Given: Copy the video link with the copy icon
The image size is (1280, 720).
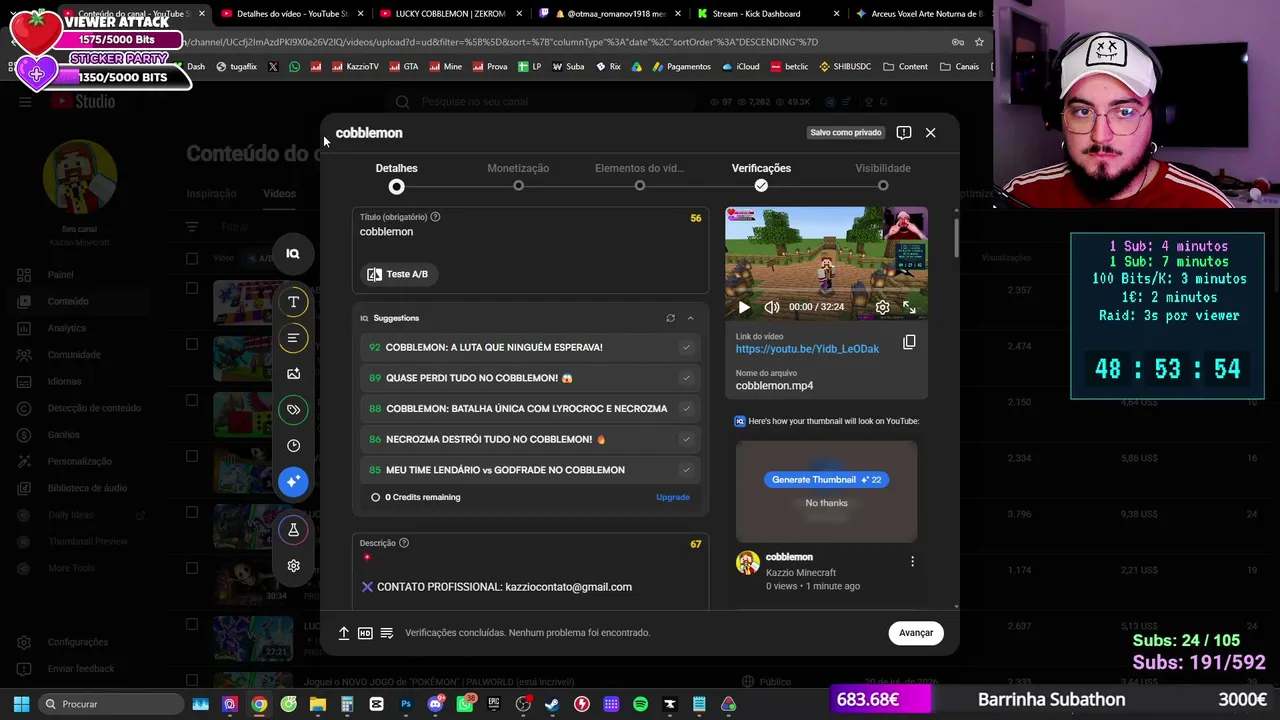Looking at the screenshot, I should pos(909,342).
